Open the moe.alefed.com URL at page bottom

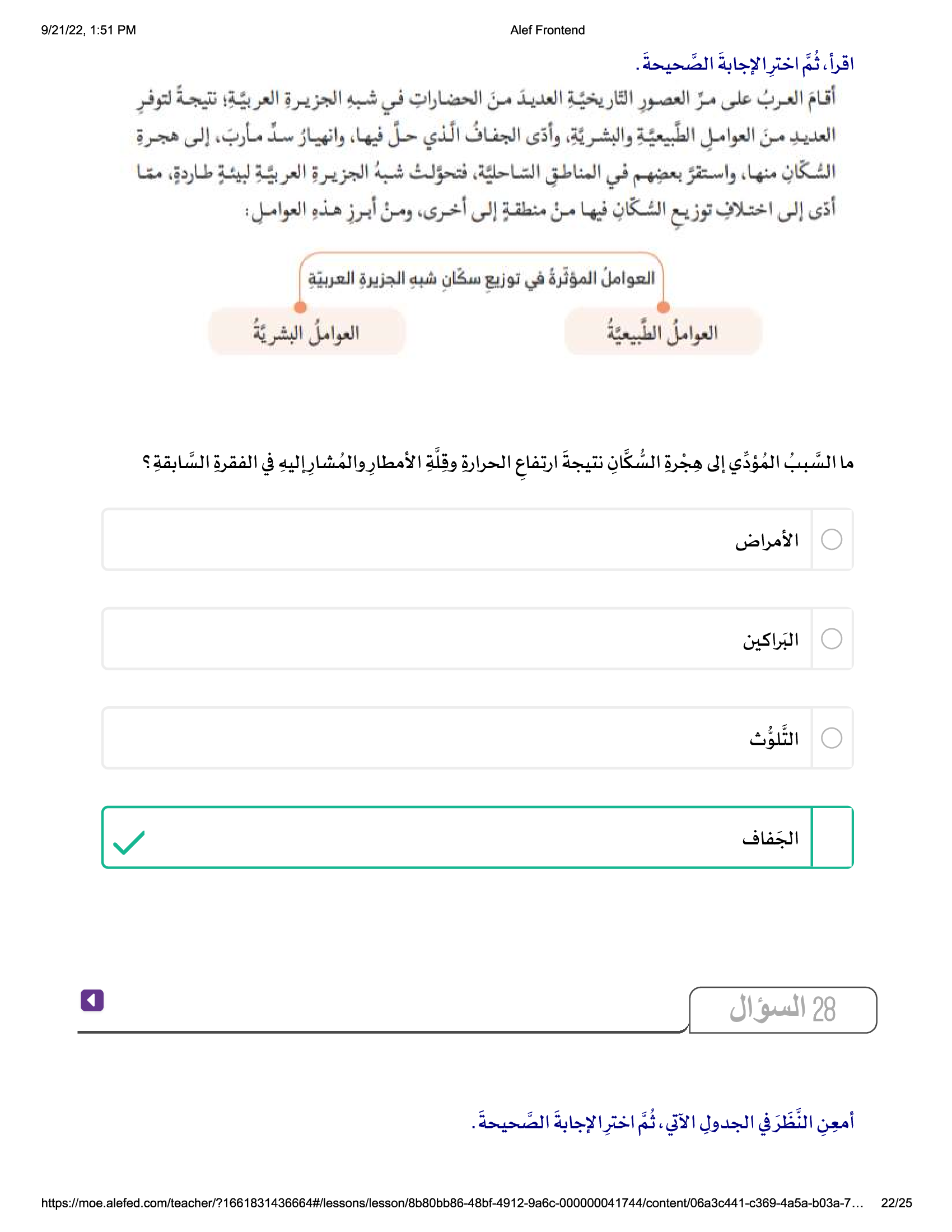[x=451, y=1203]
